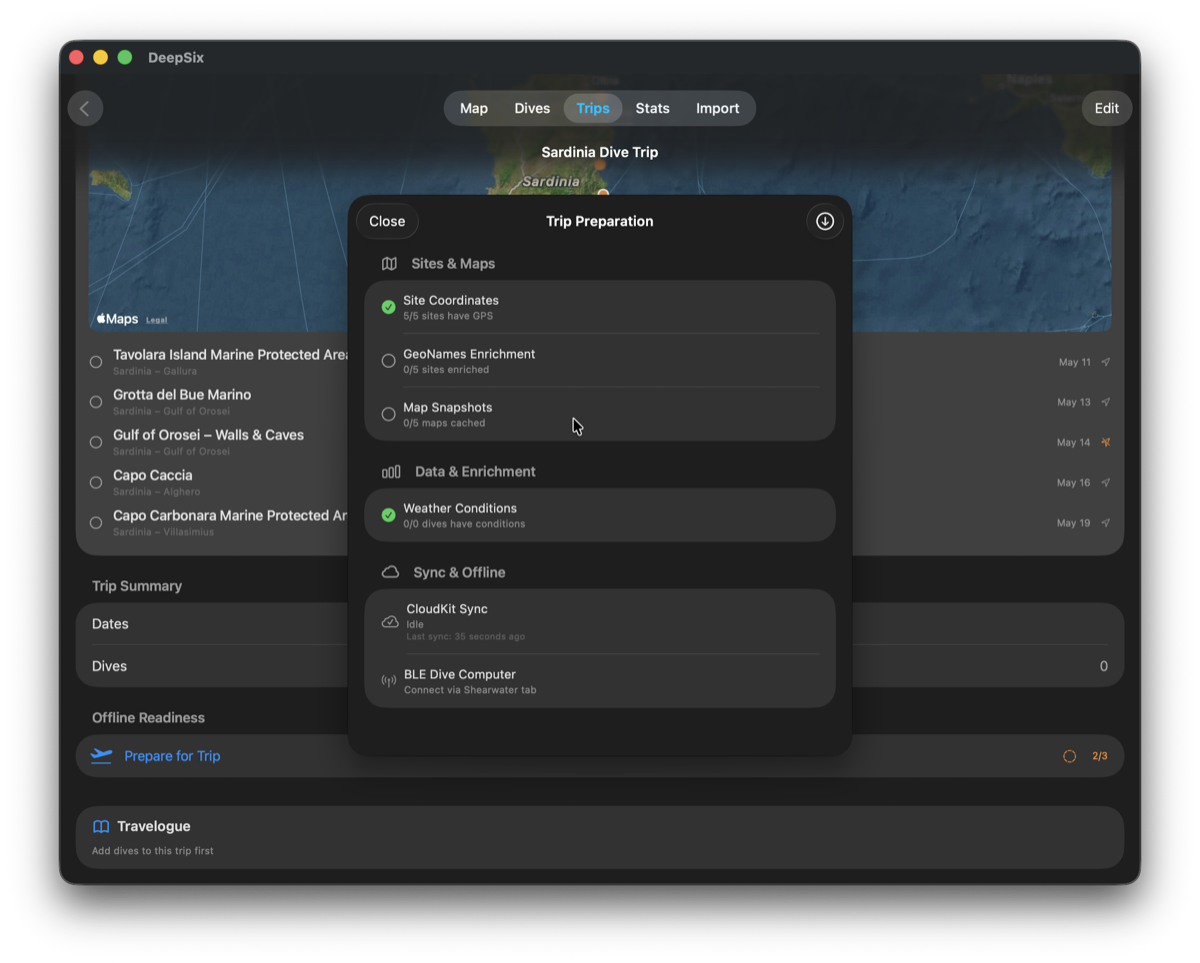Click '0/5 sites enriched' text
Viewport: 1200px width, 963px height.
pos(446,369)
